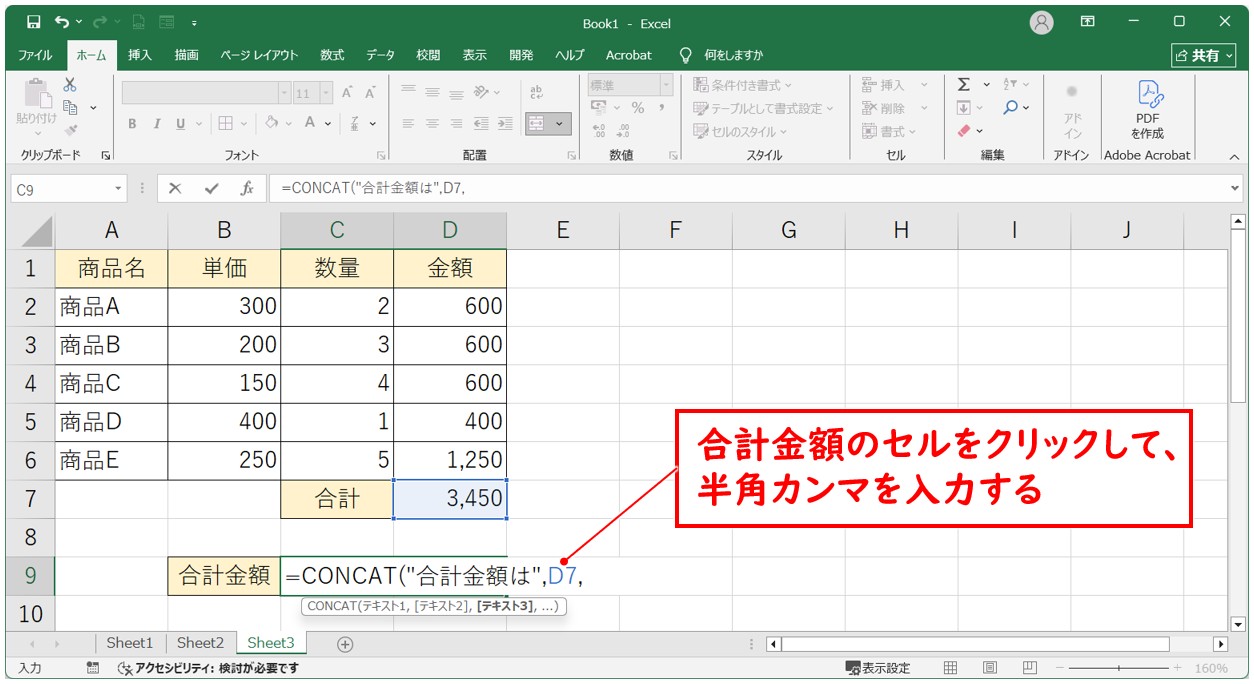Select the AutoSum (Σ) icon
Viewport: 1254px width, 684px height.
click(964, 84)
